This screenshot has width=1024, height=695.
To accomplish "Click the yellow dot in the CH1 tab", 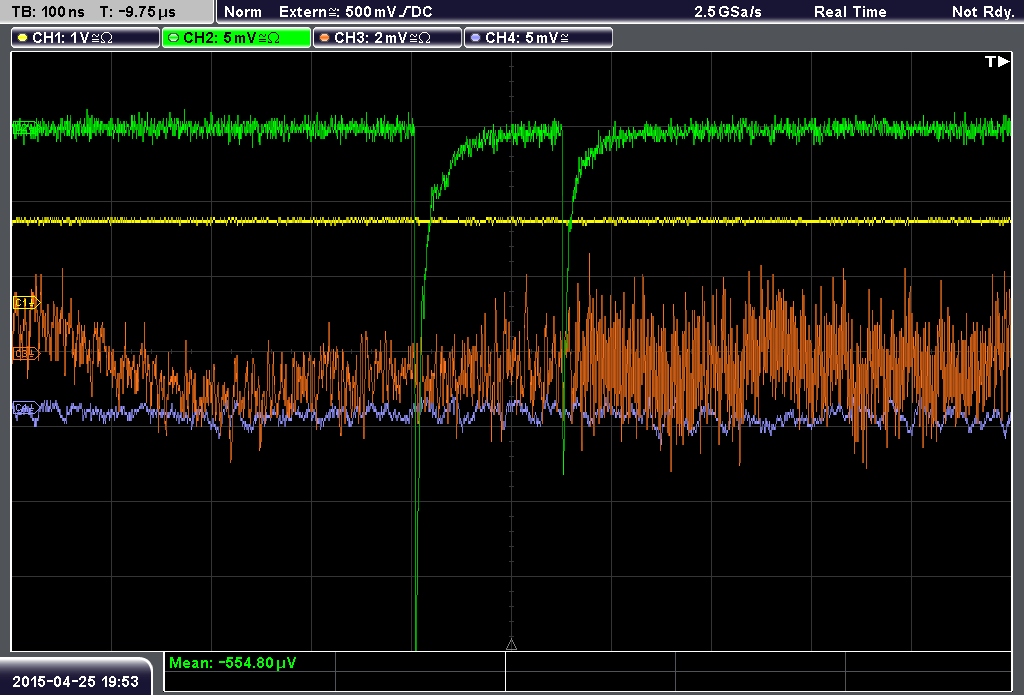I will [23, 38].
